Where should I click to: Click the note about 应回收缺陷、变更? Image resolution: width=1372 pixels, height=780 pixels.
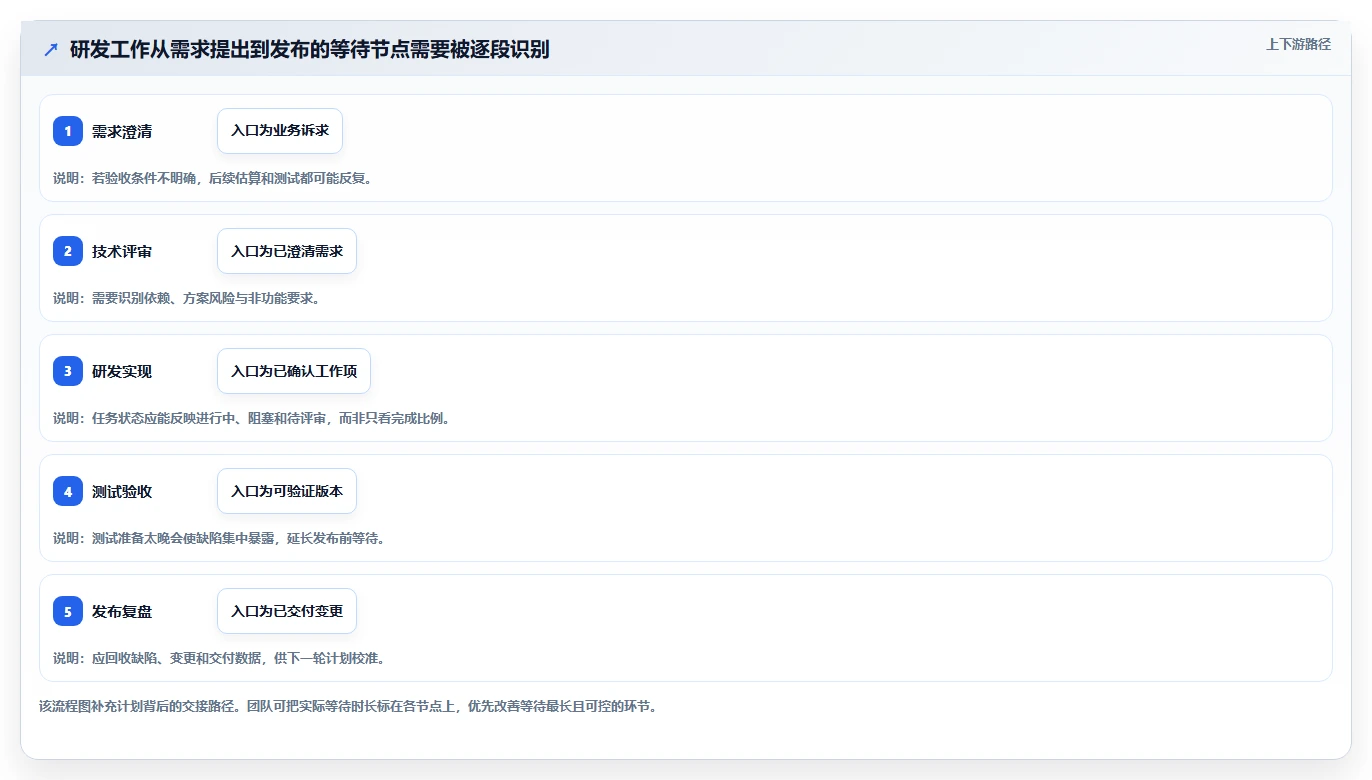[x=219, y=658]
